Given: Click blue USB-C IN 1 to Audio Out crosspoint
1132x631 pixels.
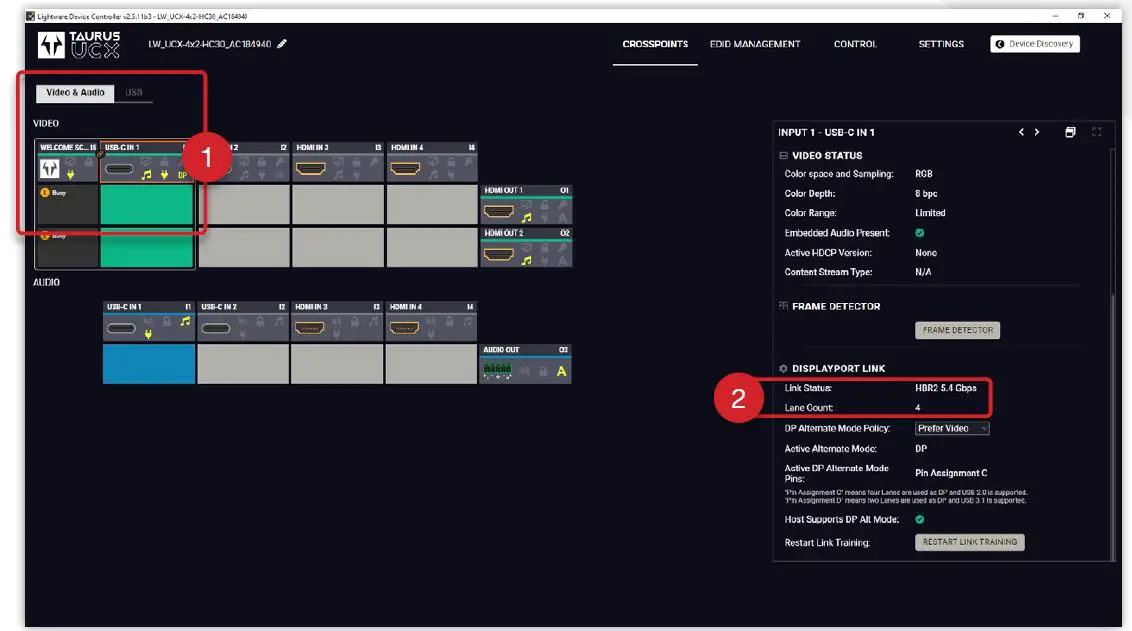Looking at the screenshot, I should tap(149, 363).
